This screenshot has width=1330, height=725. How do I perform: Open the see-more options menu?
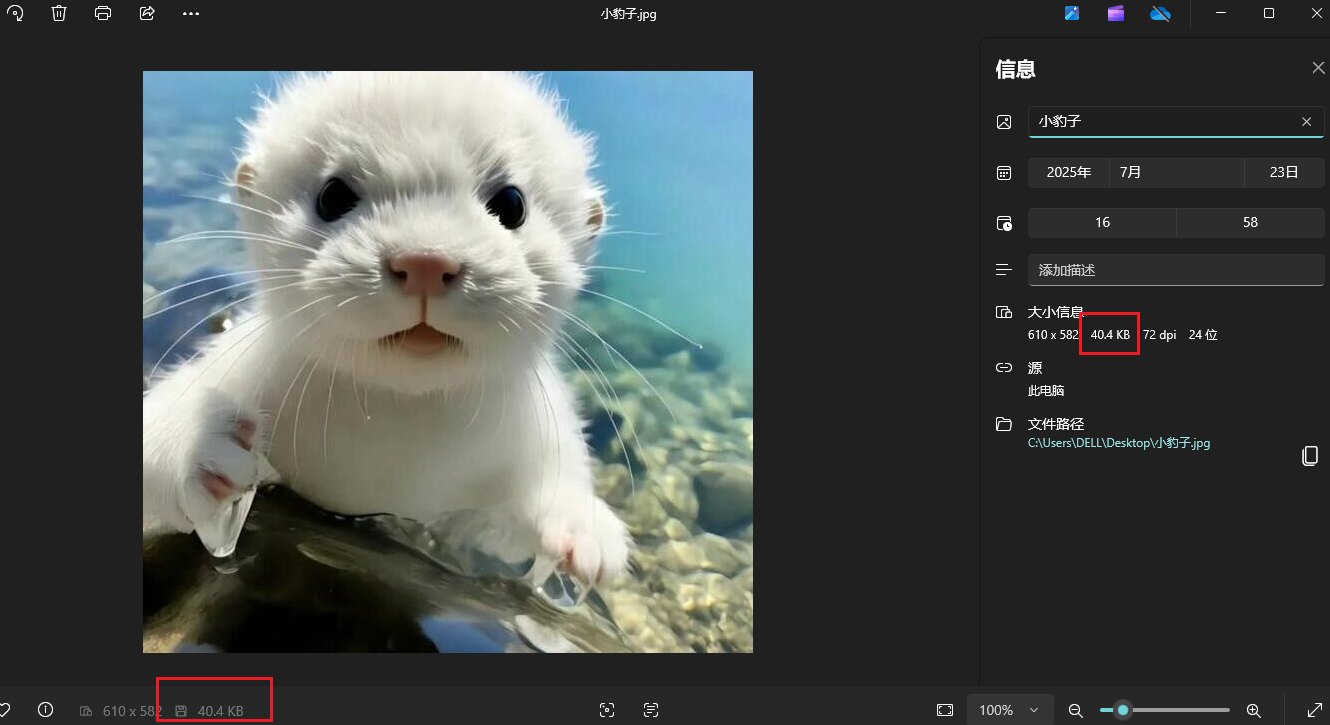tap(191, 13)
